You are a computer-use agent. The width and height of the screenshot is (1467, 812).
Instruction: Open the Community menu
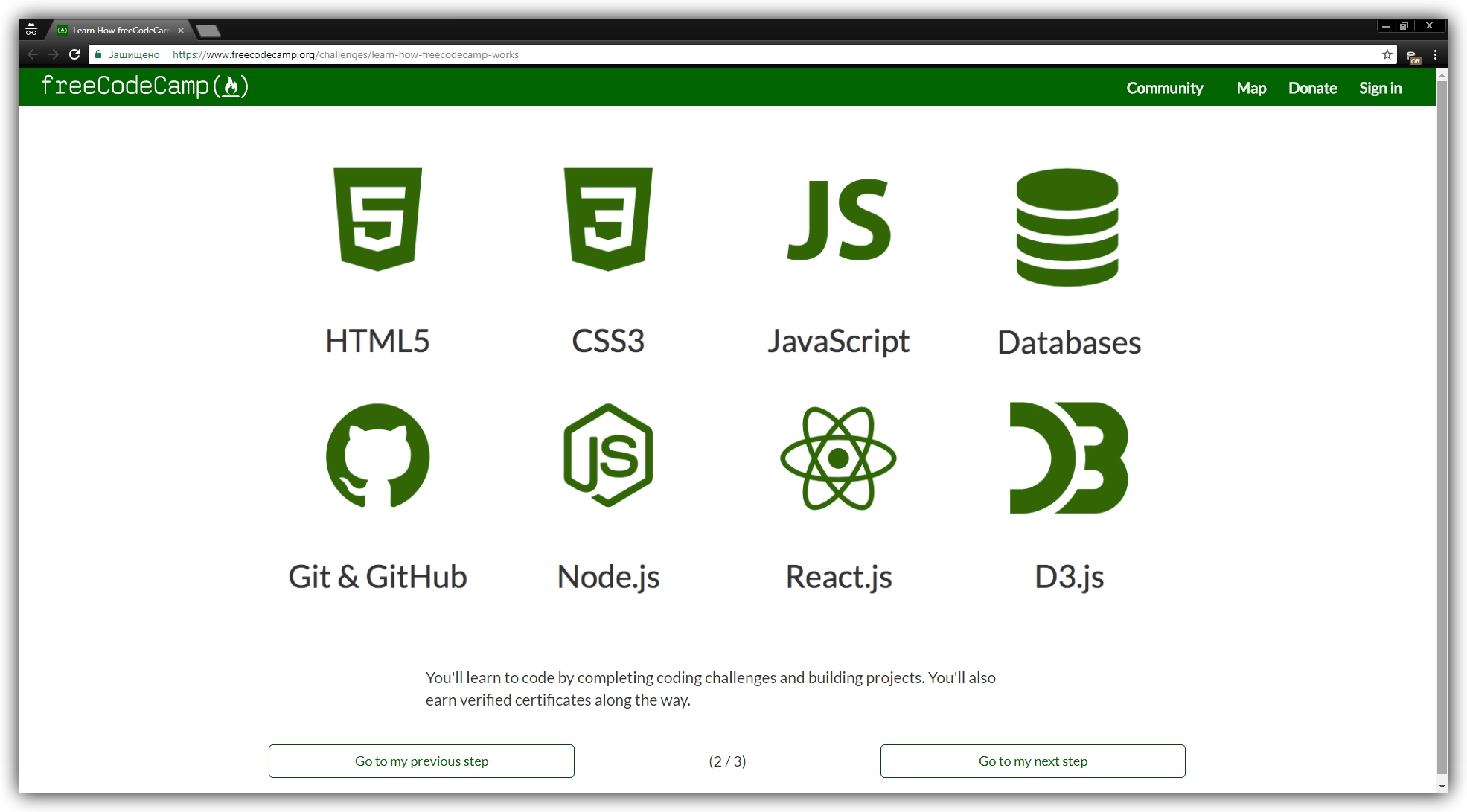pyautogui.click(x=1165, y=88)
